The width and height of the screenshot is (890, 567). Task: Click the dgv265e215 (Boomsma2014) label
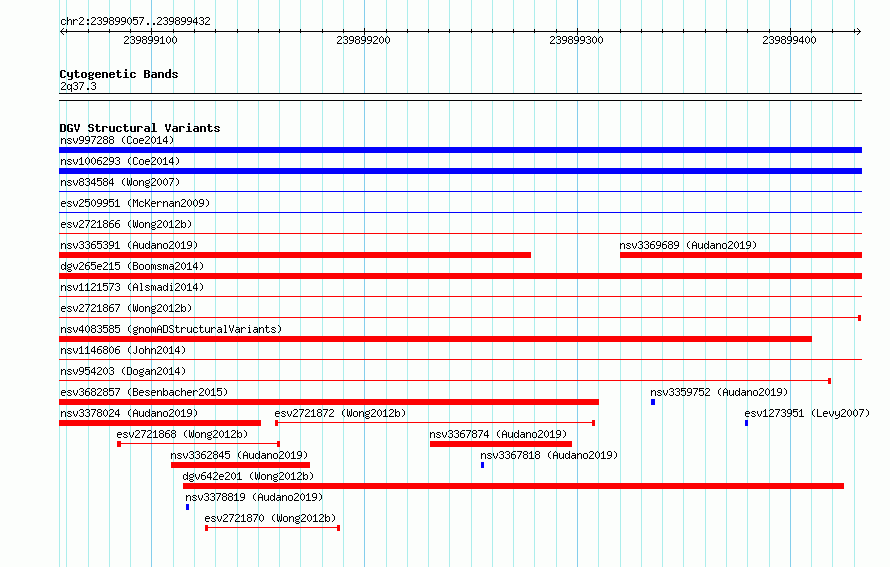pyautogui.click(x=132, y=266)
